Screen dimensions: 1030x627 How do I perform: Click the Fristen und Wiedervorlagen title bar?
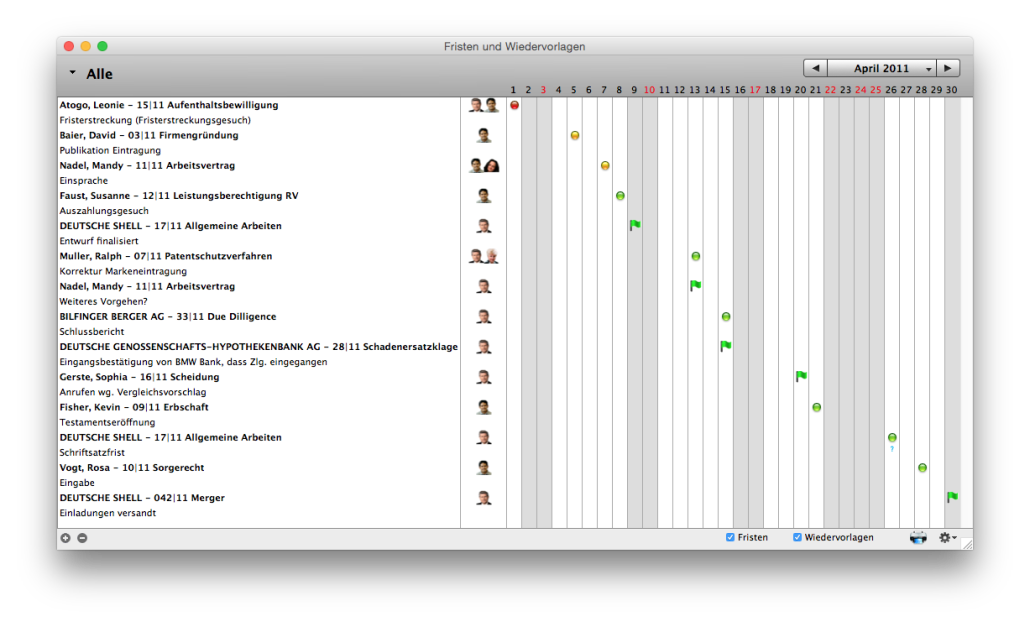click(515, 46)
